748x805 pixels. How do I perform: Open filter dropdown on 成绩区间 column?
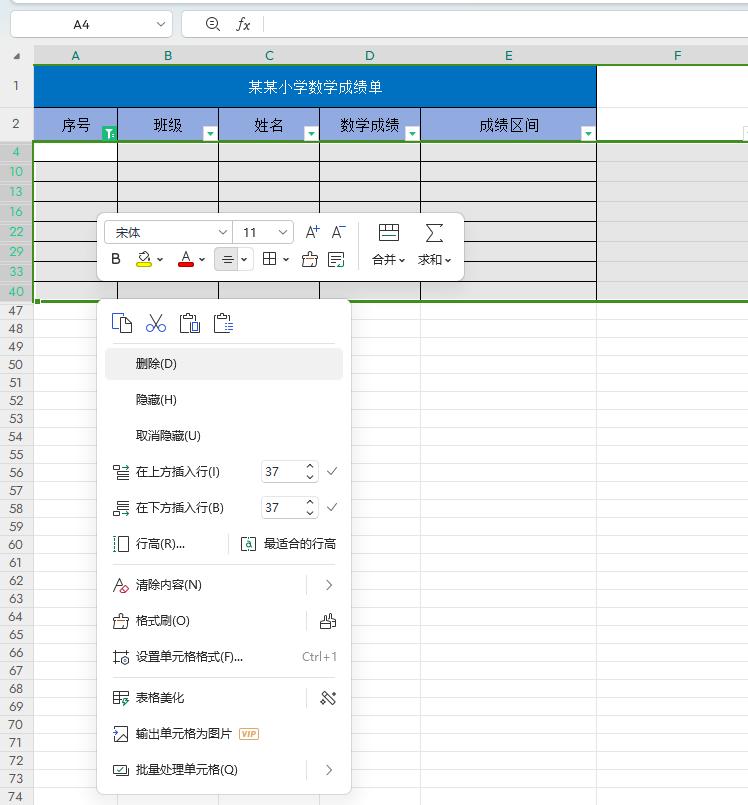(588, 133)
